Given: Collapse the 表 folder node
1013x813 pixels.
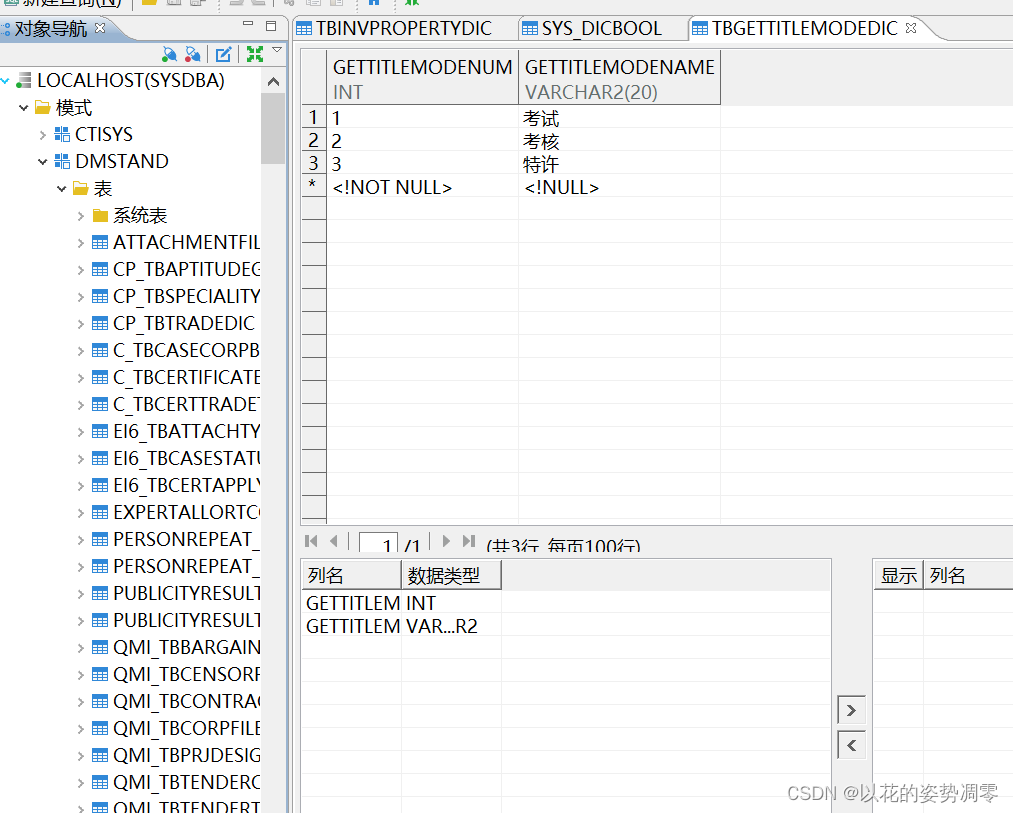Looking at the screenshot, I should (62, 189).
